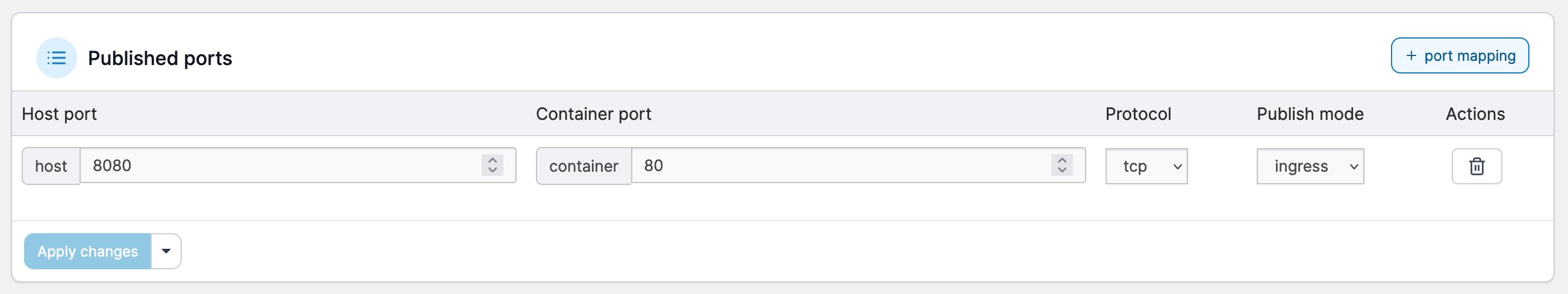Add a new port mapping

(x=1459, y=56)
